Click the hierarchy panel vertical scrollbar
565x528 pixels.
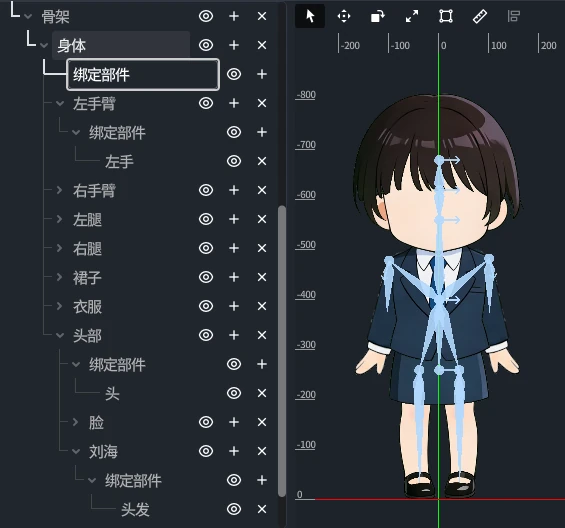(x=282, y=351)
